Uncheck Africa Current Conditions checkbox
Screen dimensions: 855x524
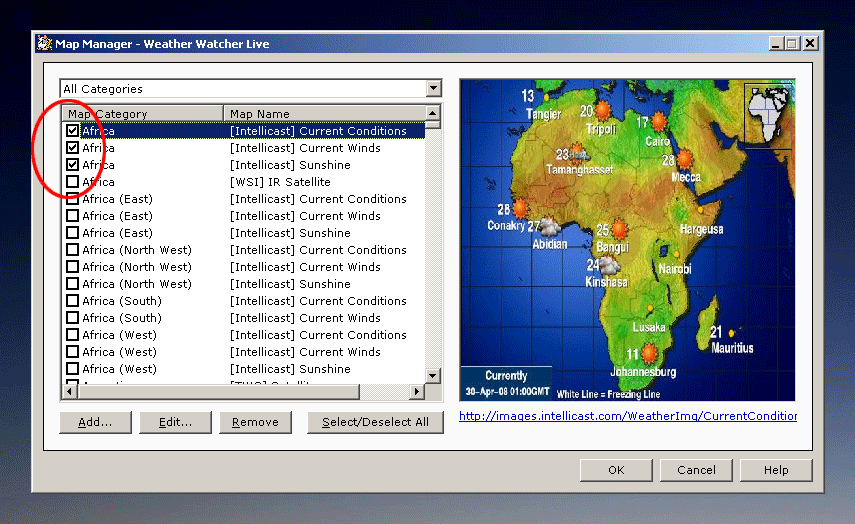pyautogui.click(x=73, y=131)
